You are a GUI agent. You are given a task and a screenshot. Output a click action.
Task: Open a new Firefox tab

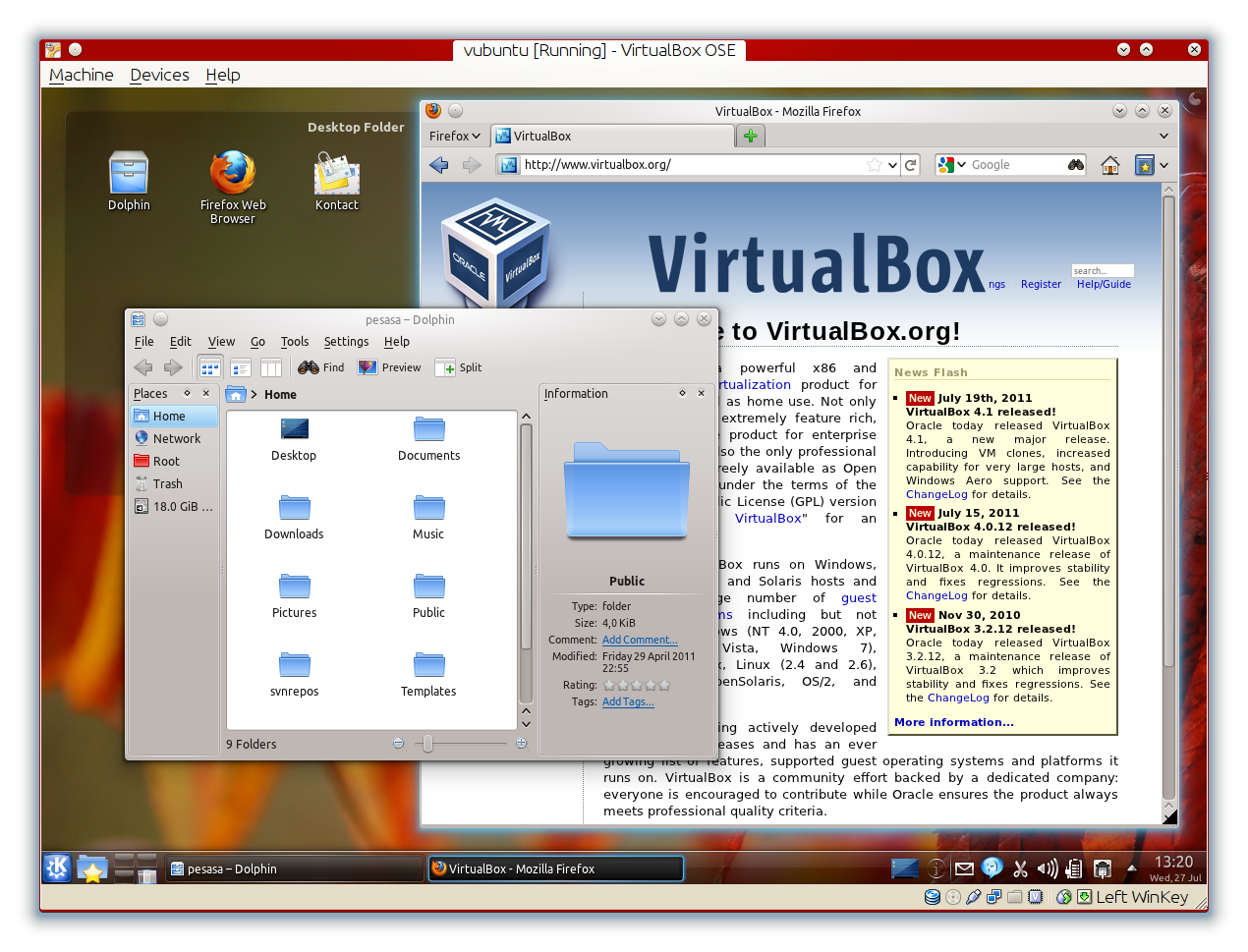point(751,136)
